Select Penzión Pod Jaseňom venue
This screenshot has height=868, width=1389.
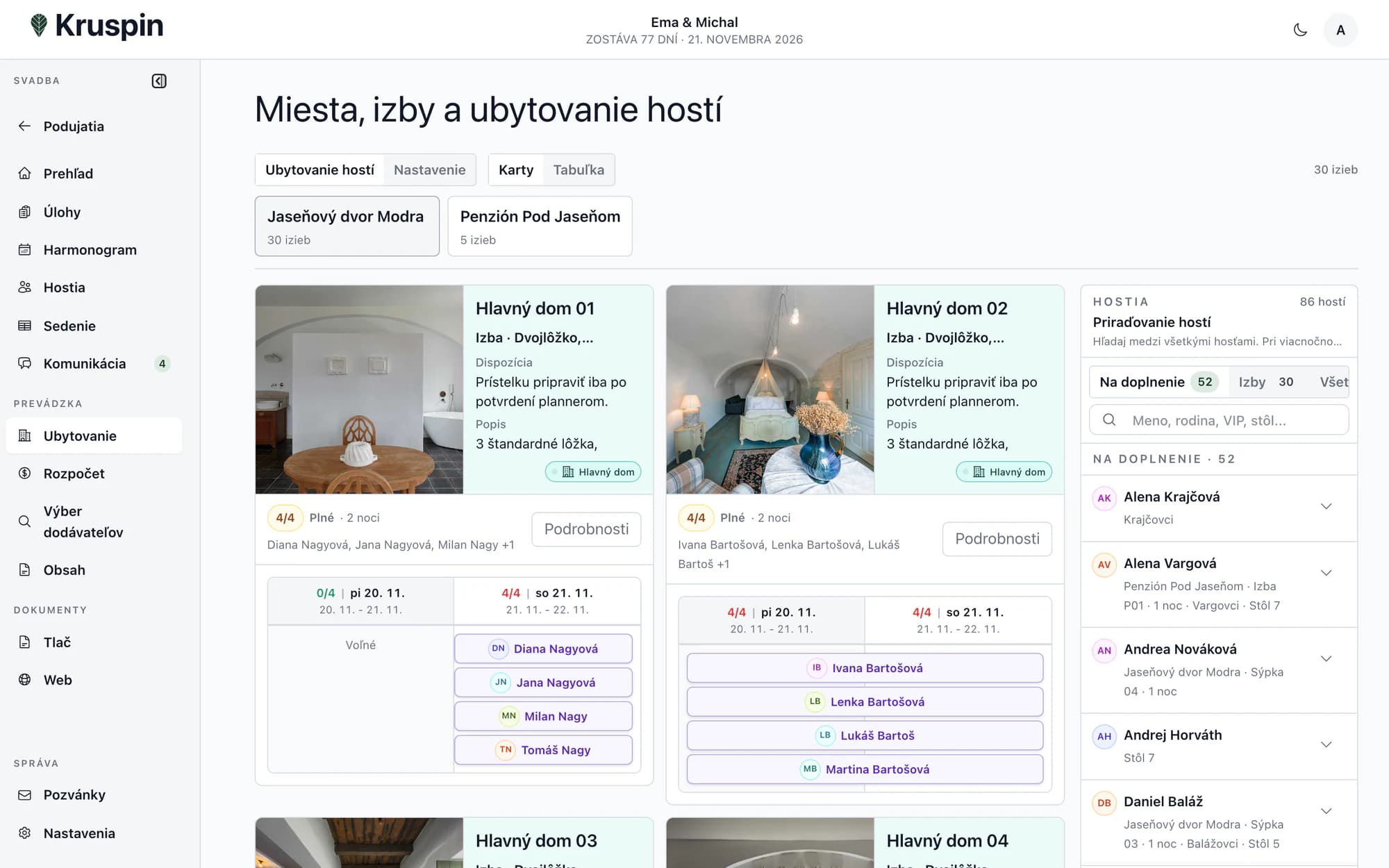[540, 226]
